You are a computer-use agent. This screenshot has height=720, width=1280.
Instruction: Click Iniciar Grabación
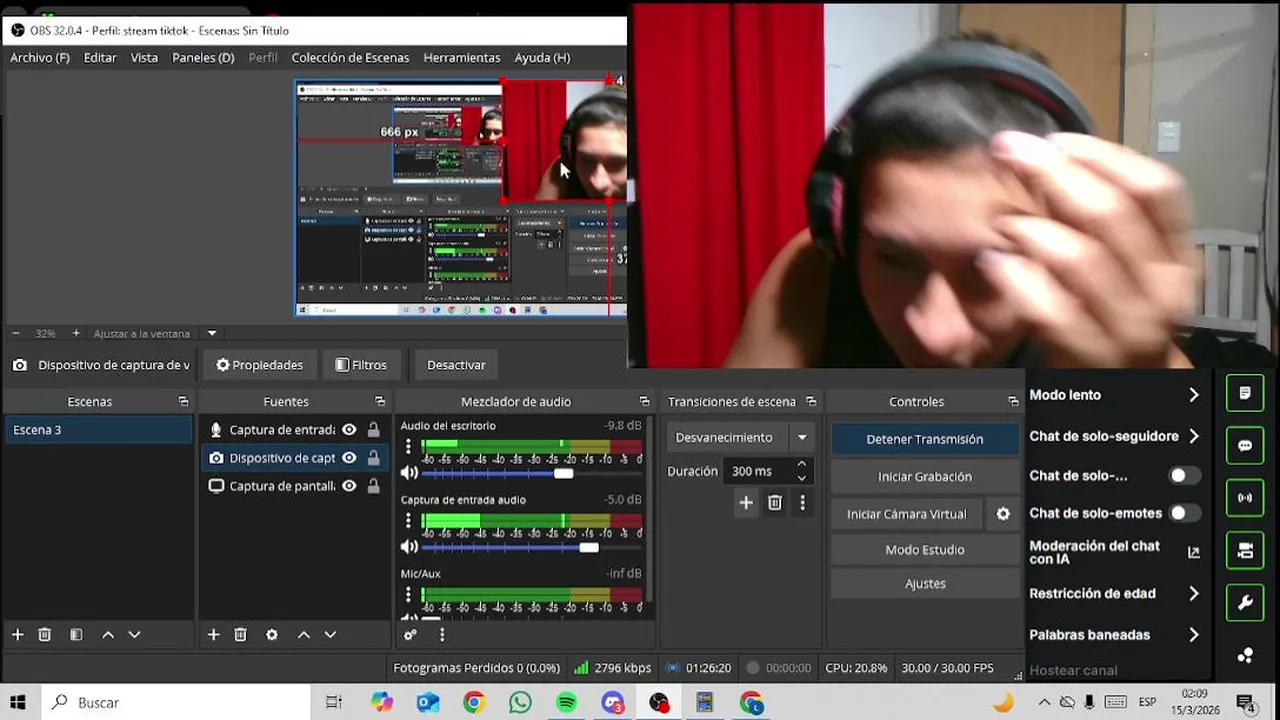pos(924,476)
